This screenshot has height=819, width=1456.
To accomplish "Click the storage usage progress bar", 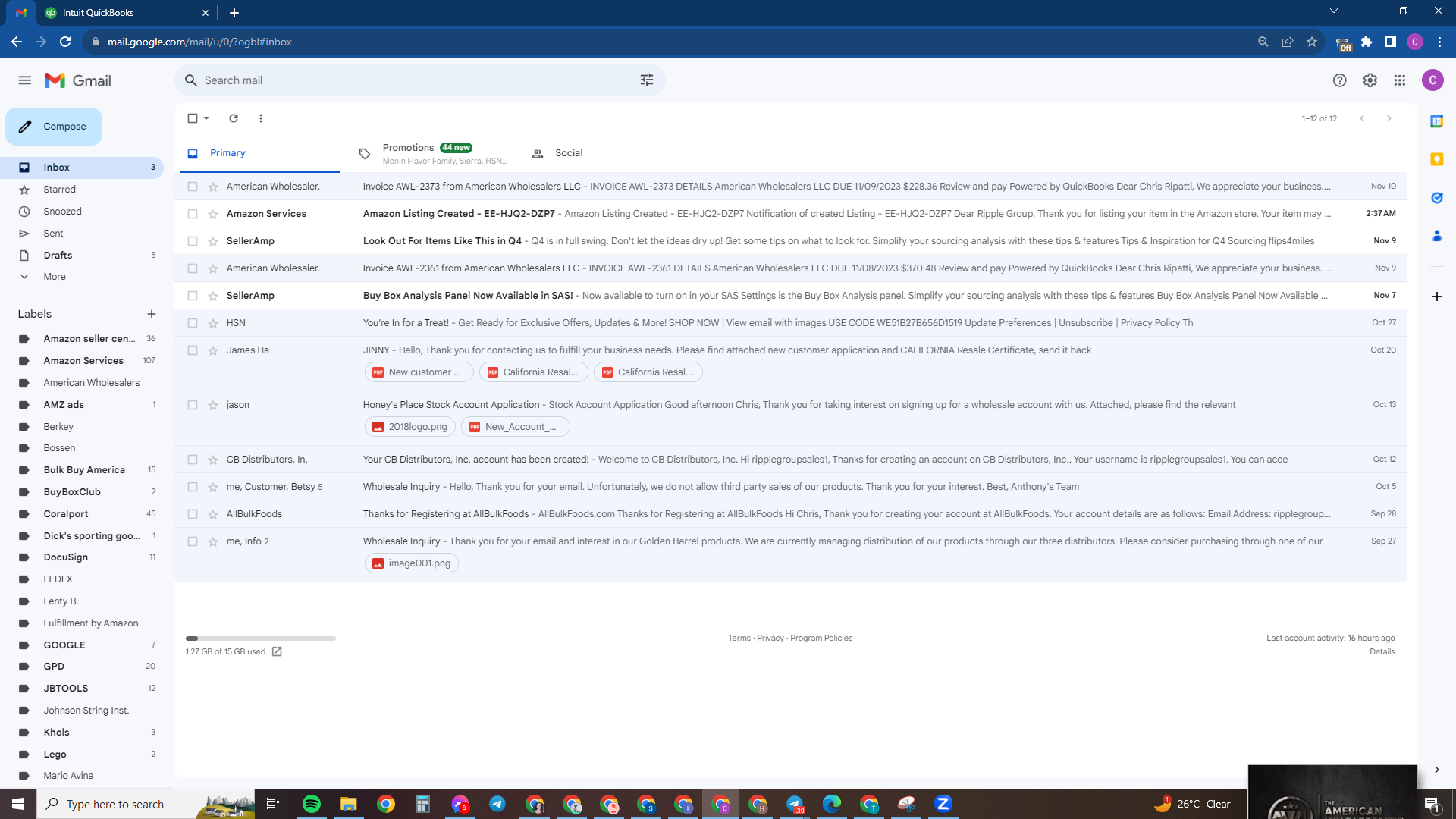I will pos(261,639).
